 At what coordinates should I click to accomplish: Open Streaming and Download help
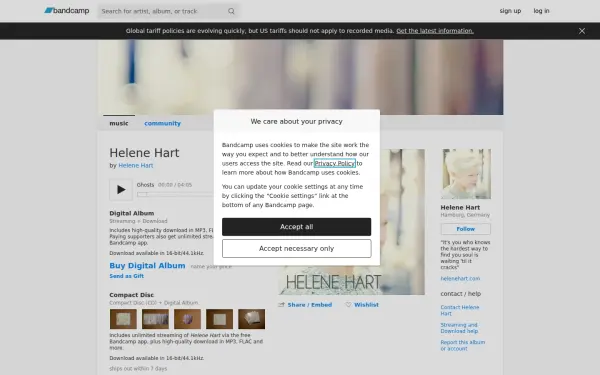[x=459, y=328]
